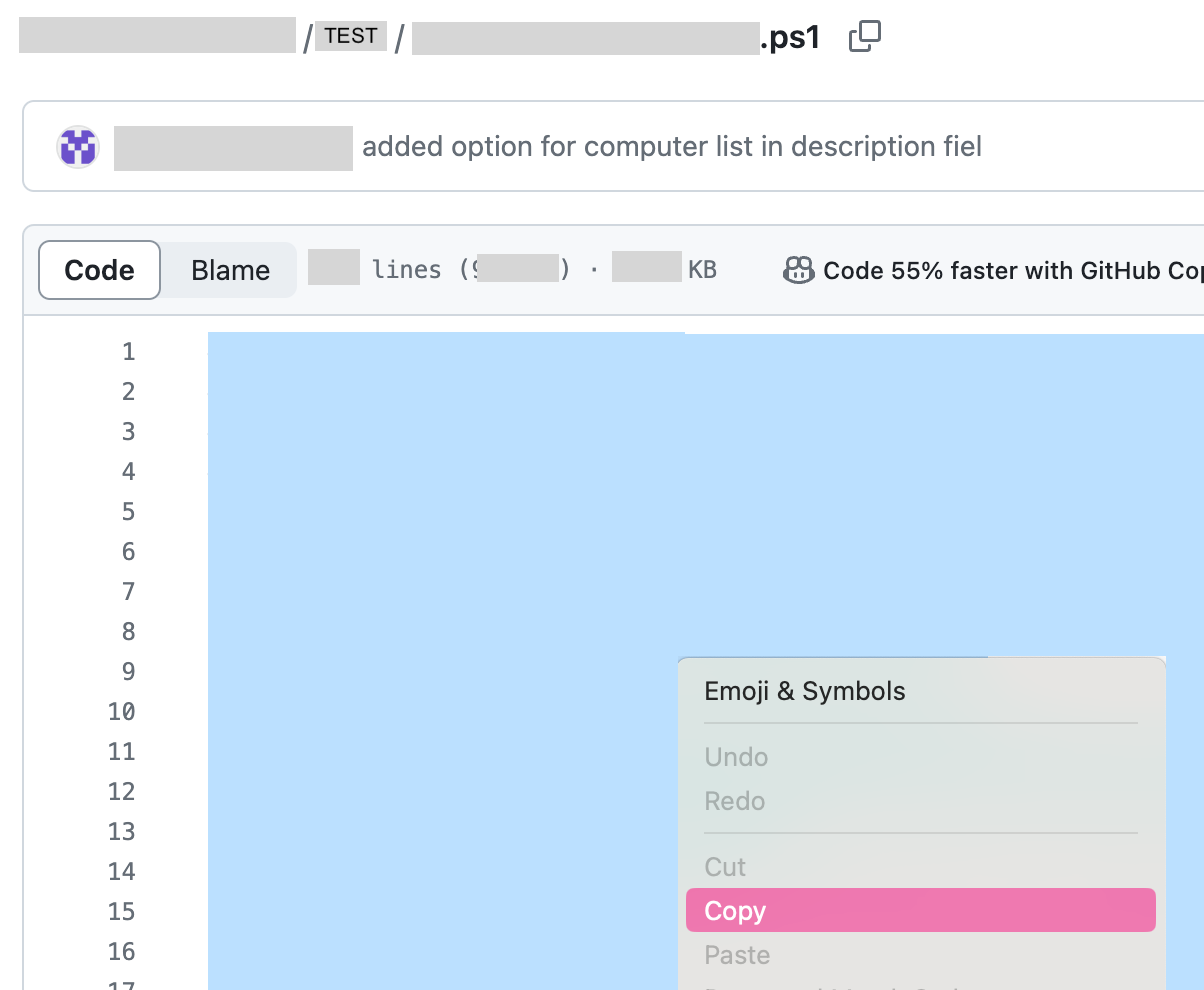Viewport: 1204px width, 990px height.
Task: Select line number 1 in the gutter
Action: click(128, 351)
